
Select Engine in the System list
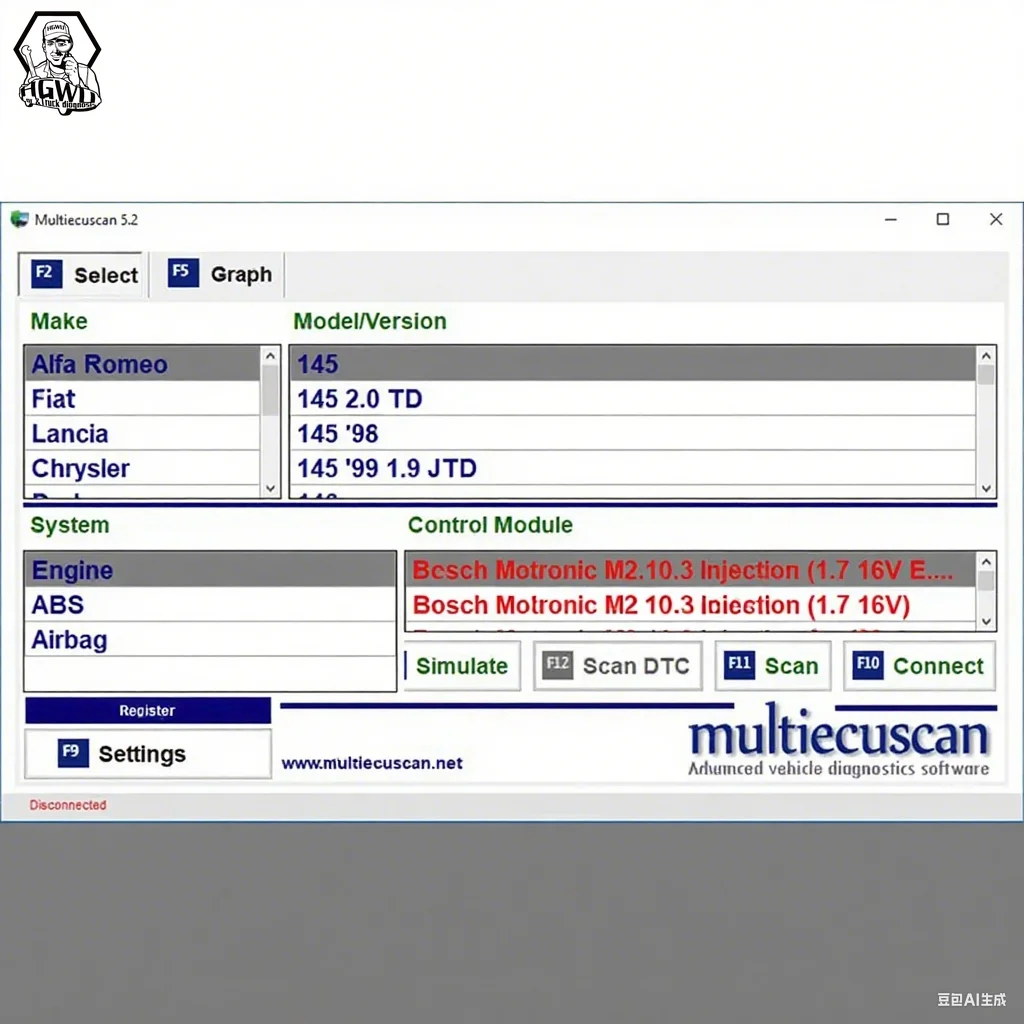(x=210, y=569)
